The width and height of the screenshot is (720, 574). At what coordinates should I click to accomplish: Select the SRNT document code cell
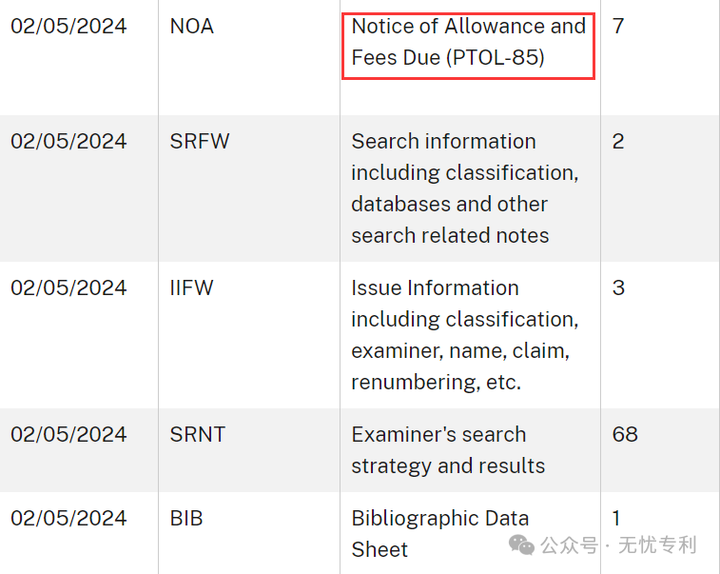tap(197, 434)
